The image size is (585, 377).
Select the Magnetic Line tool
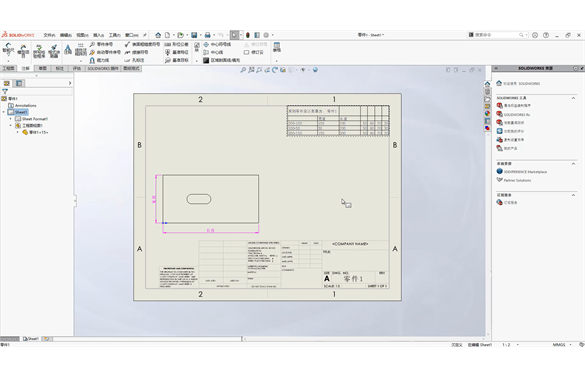pyautogui.click(x=99, y=60)
